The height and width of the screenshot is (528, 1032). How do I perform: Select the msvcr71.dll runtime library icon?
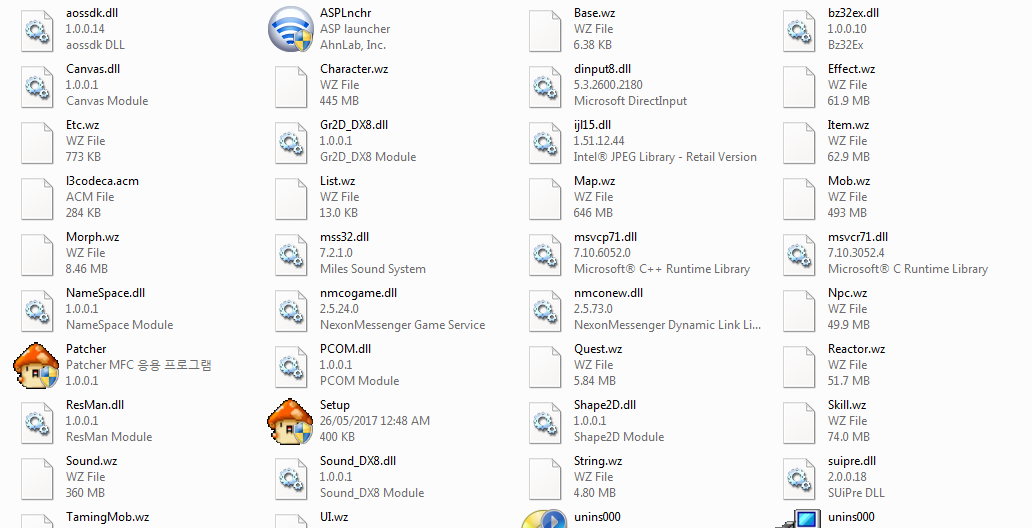point(799,253)
